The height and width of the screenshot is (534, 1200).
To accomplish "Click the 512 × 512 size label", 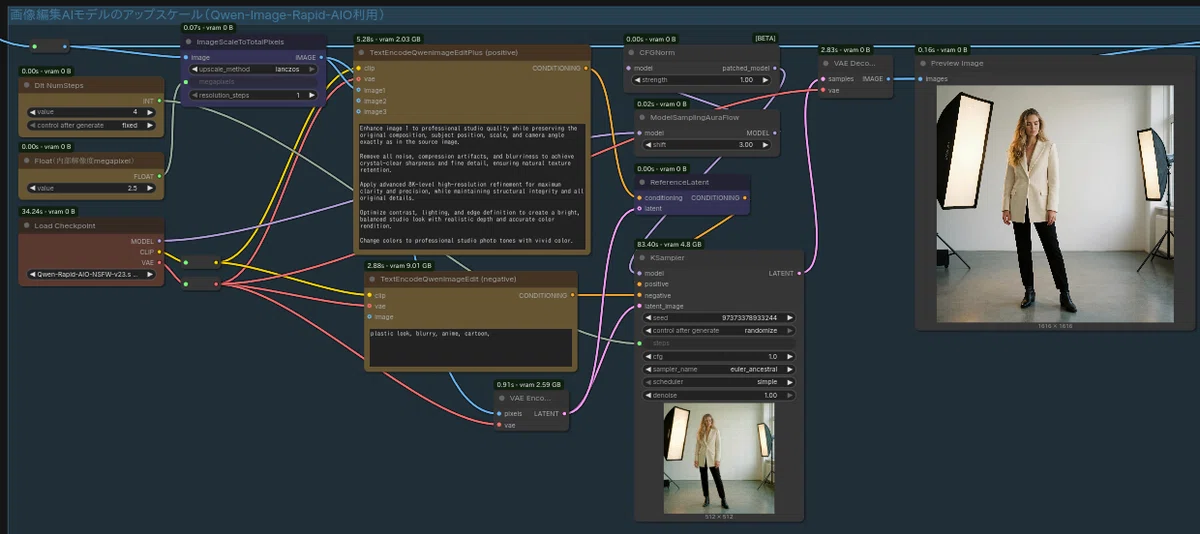I will point(718,517).
